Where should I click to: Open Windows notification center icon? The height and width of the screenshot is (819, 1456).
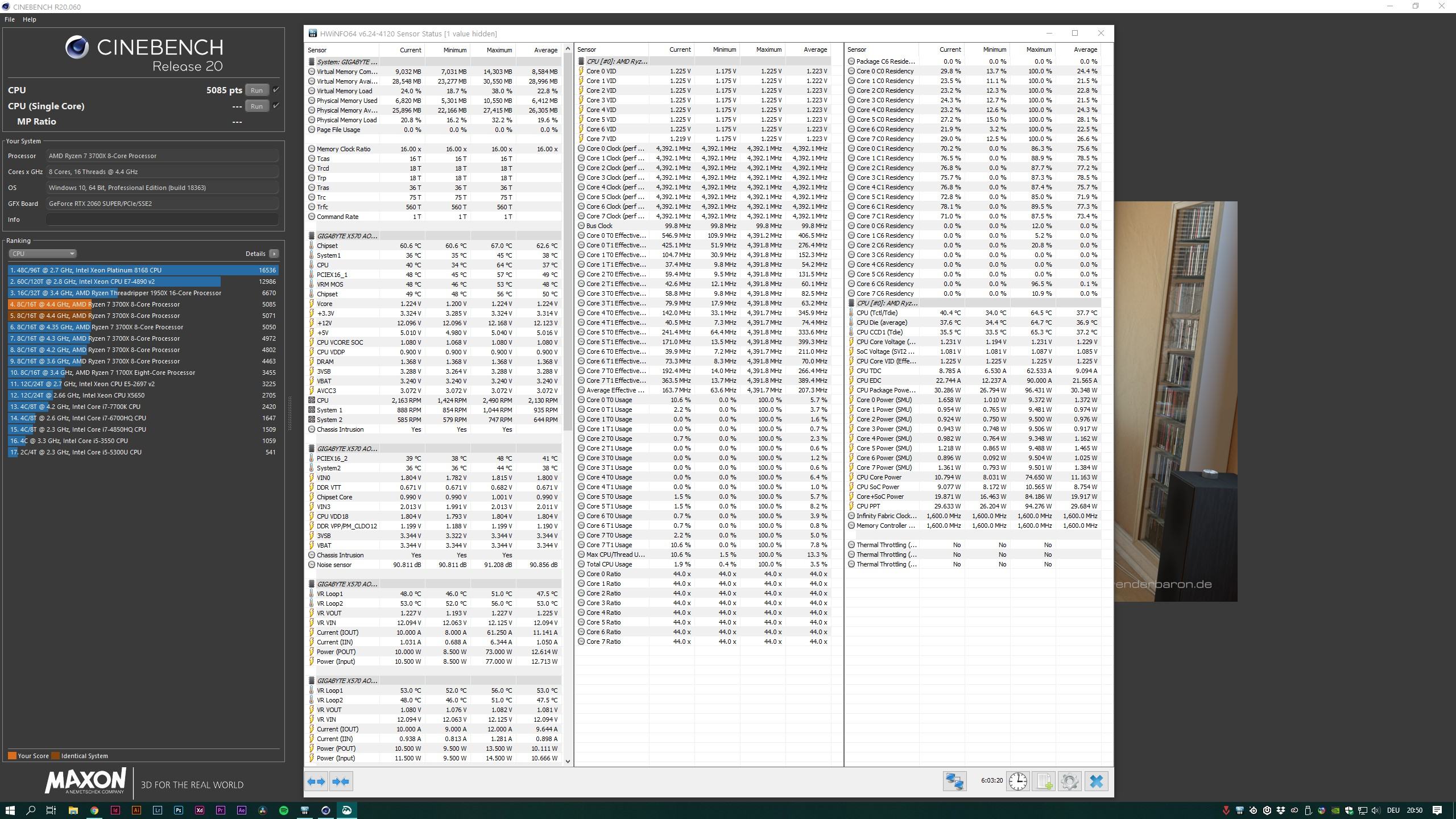(x=1437, y=810)
